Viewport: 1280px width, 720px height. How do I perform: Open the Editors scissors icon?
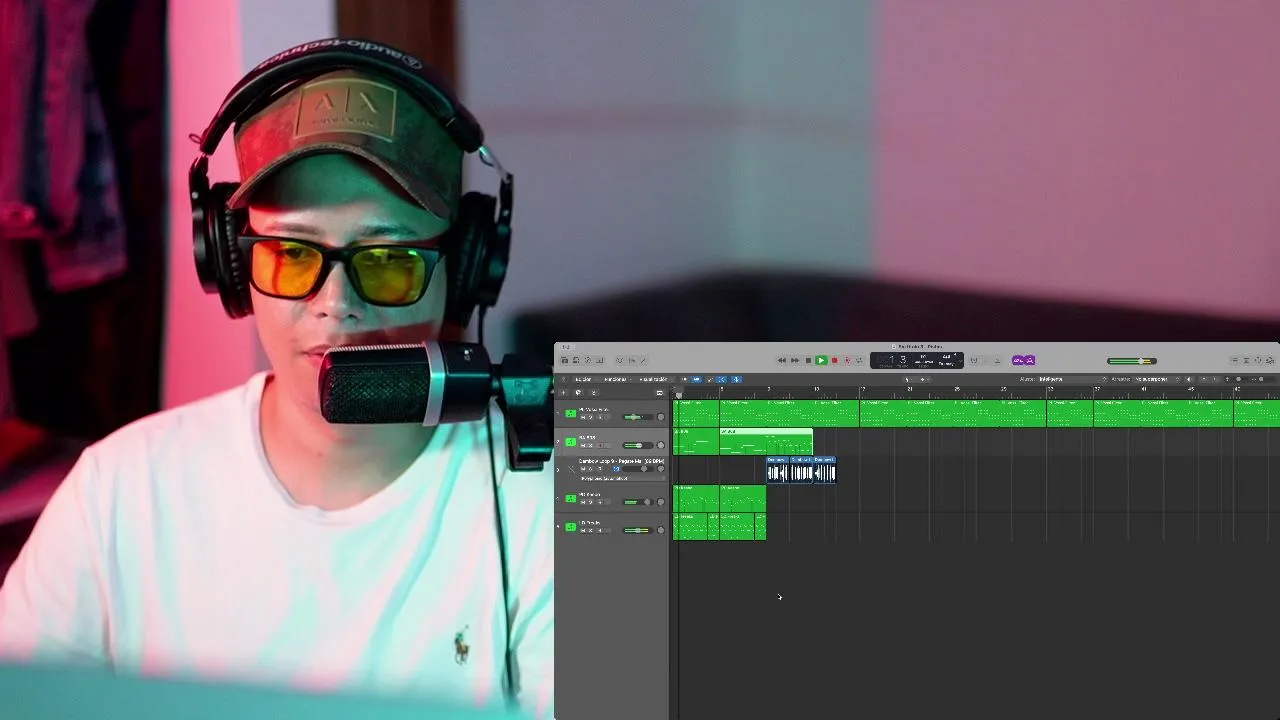[x=643, y=360]
